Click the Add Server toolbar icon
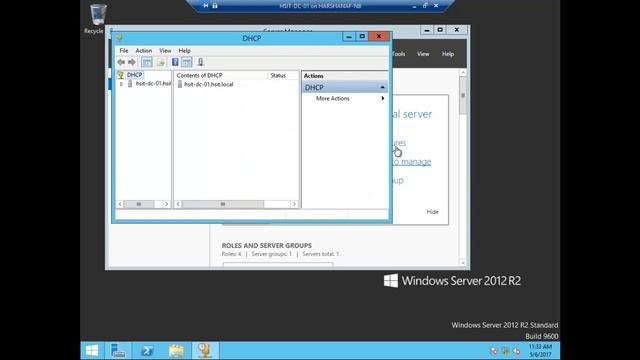This screenshot has width=640, height=360. [200, 62]
